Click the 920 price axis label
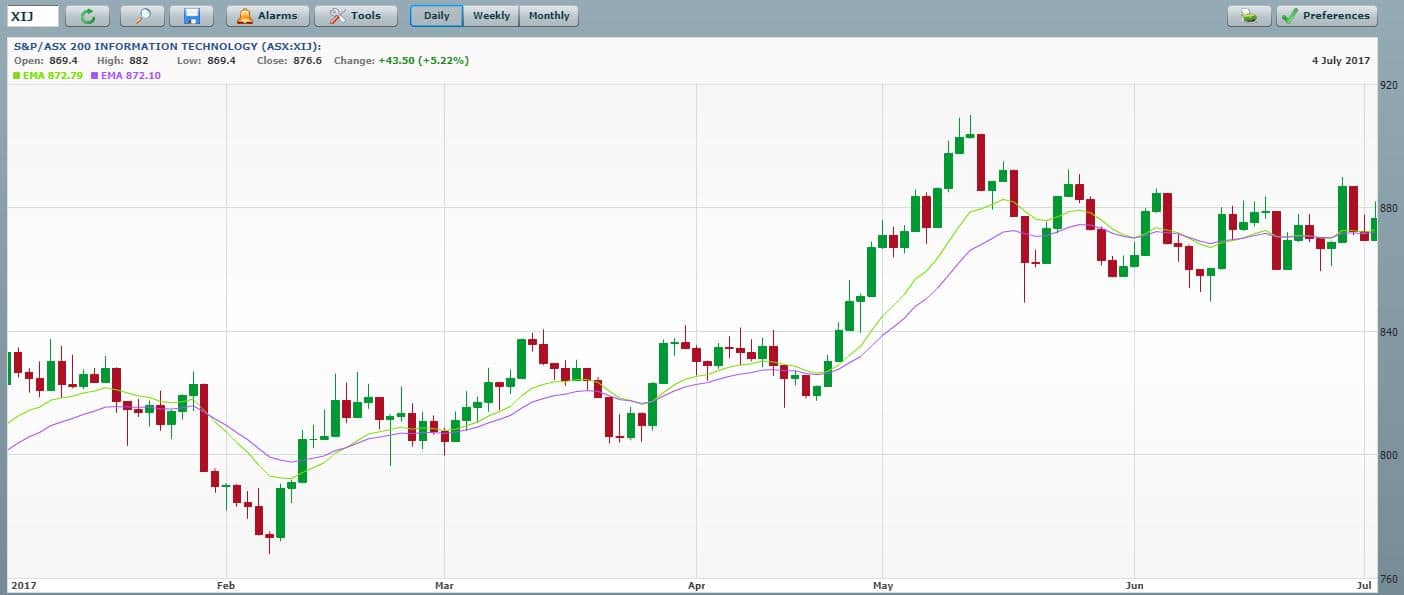This screenshot has width=1404, height=595. [x=1389, y=87]
